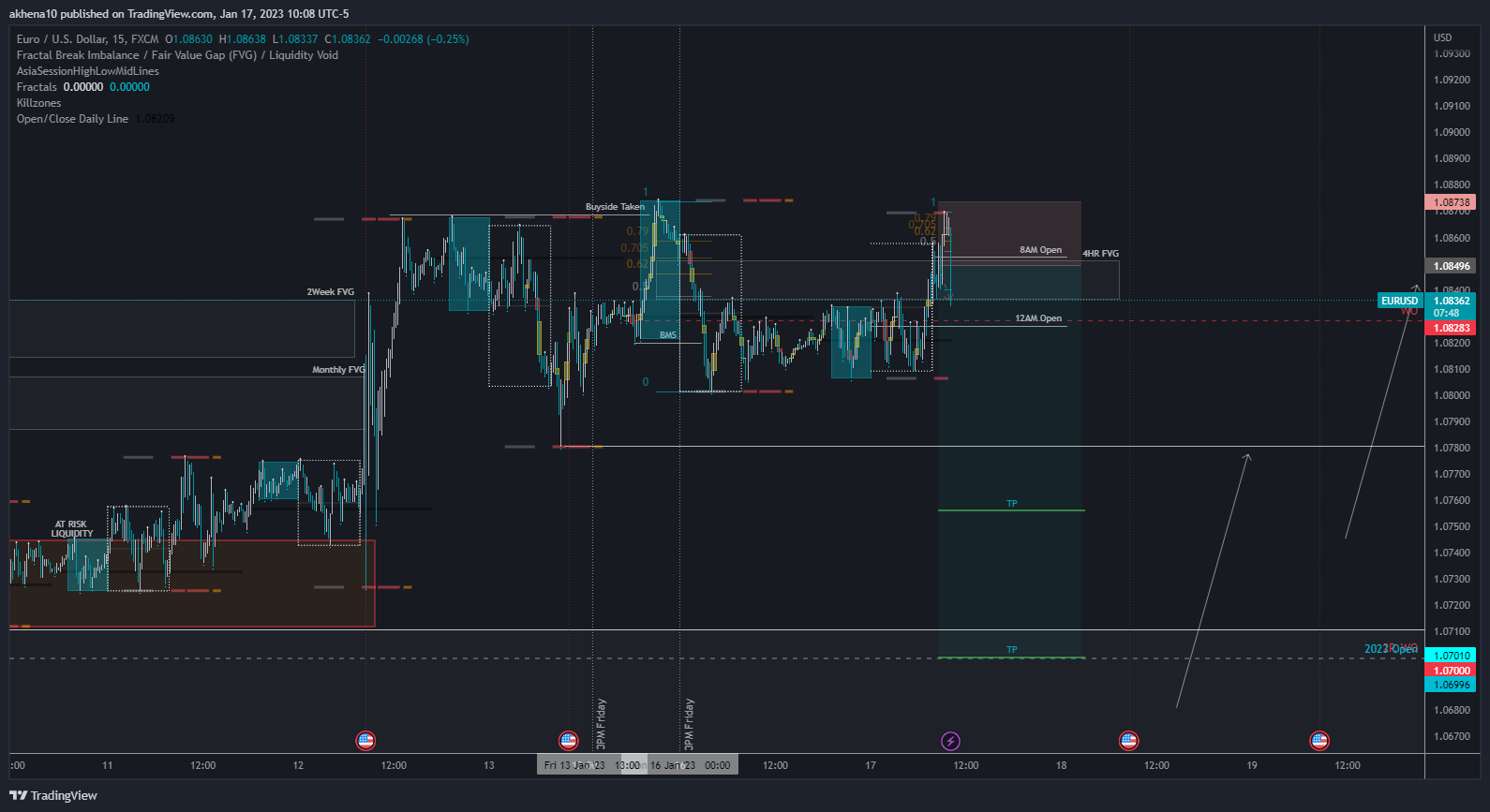1490x812 pixels.
Task: Select the AsiaSessionHighLowMidLines indicator legend
Action: (88, 71)
